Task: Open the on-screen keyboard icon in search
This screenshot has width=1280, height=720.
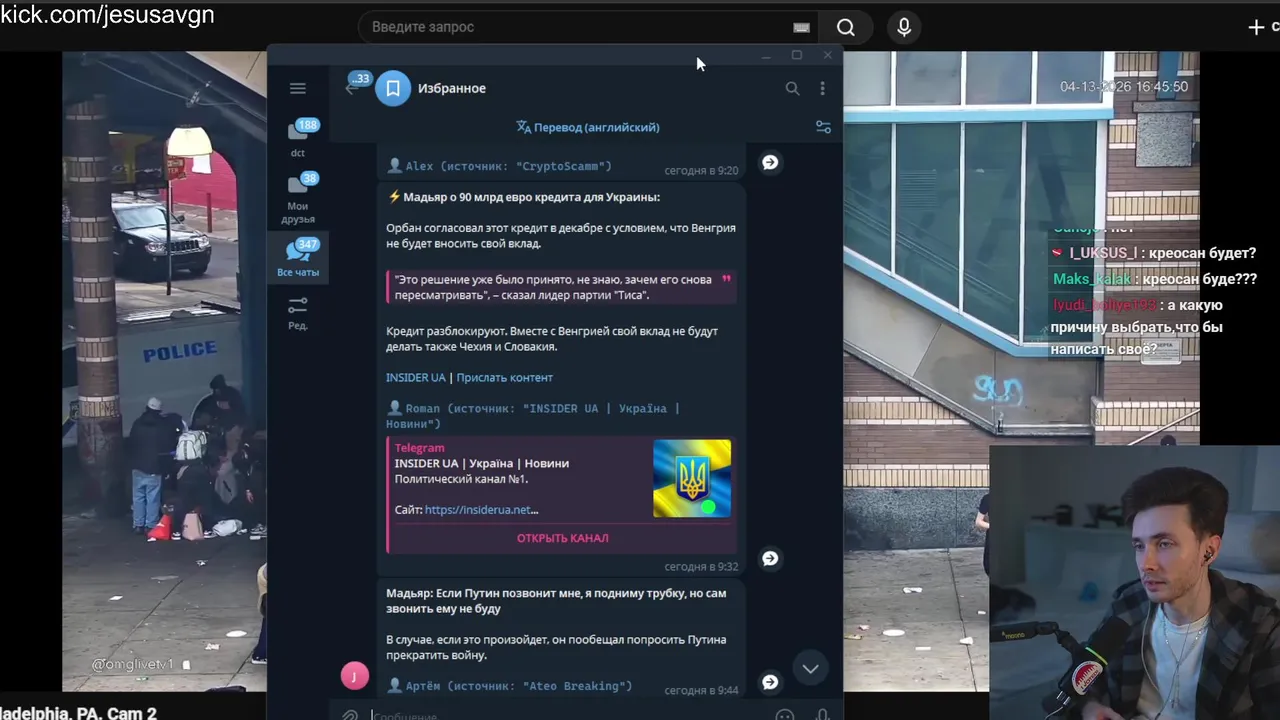Action: 801,27
